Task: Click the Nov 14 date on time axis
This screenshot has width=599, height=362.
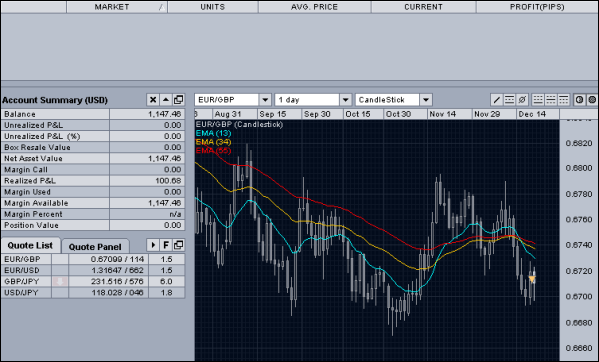Action: (443, 114)
